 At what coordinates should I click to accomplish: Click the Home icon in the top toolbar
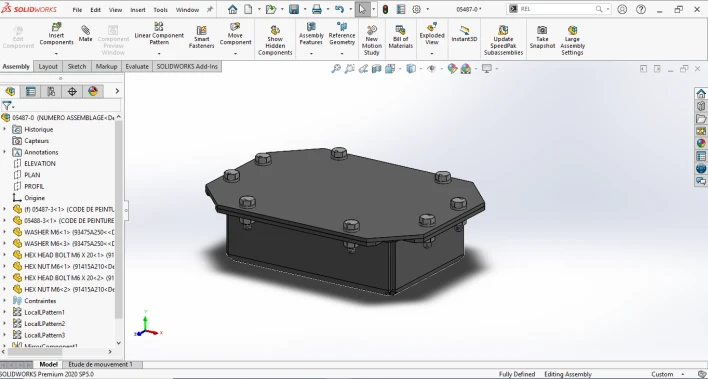(x=233, y=9)
